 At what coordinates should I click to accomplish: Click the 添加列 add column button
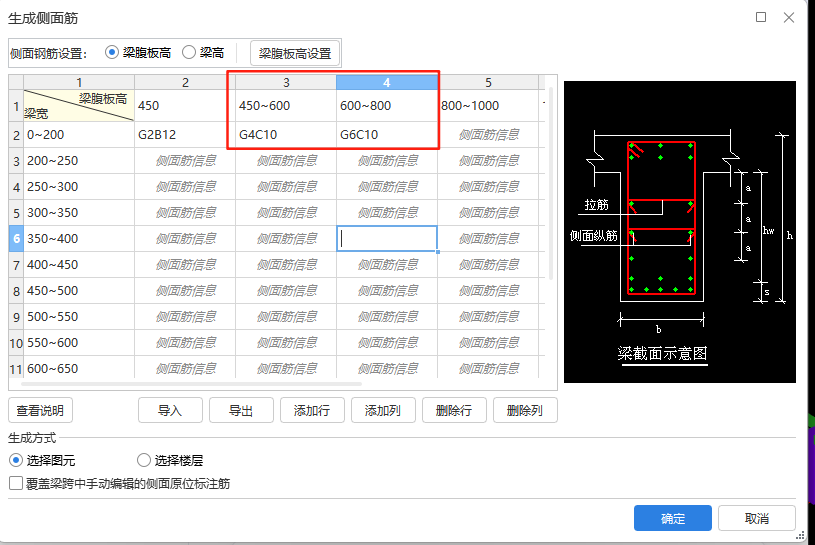(x=383, y=410)
